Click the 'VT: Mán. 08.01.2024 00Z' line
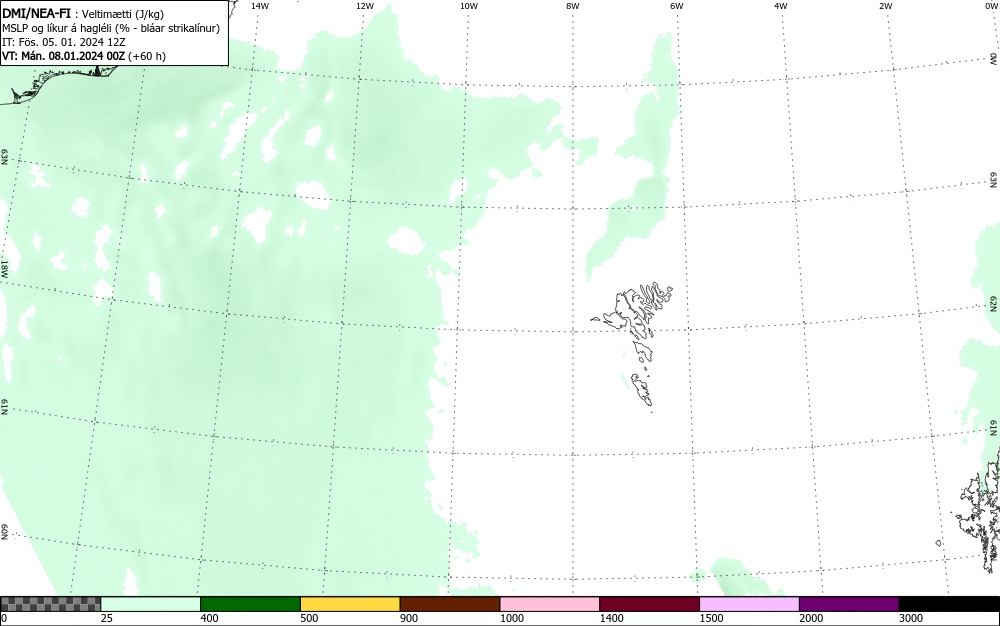Screen dimensions: 1000x626 64,56
